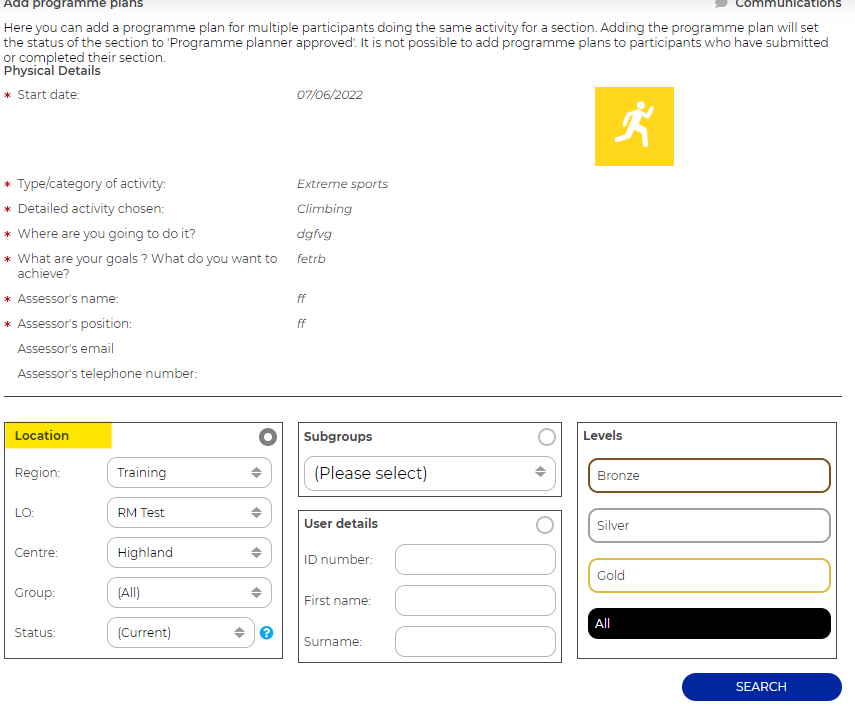Click the Assessor's position value 'ff'
The width and height of the screenshot is (855, 711).
301,323
